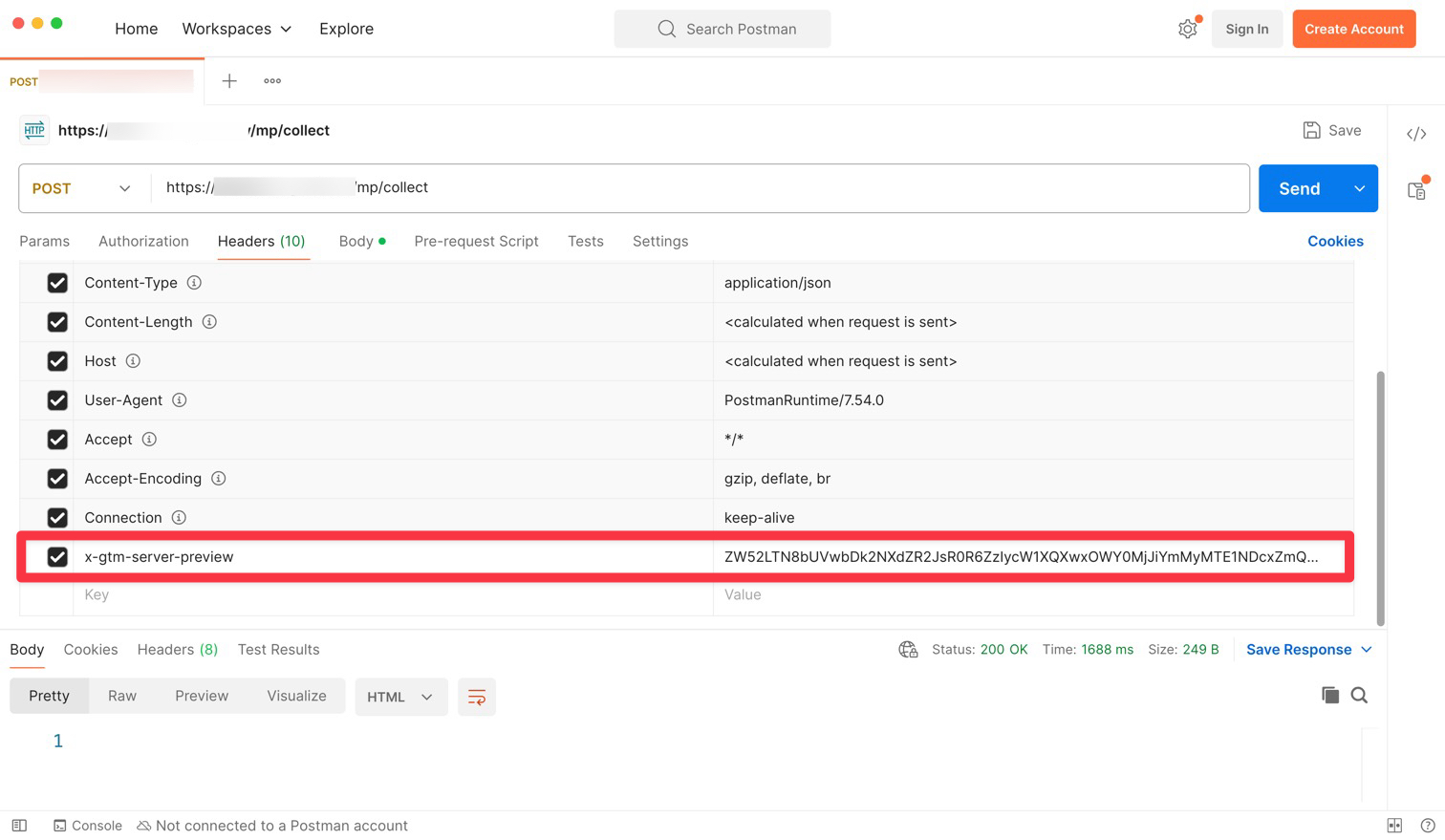Screen dimensions: 1445x840
Task: Open the request info panel icon
Action: point(1416,190)
